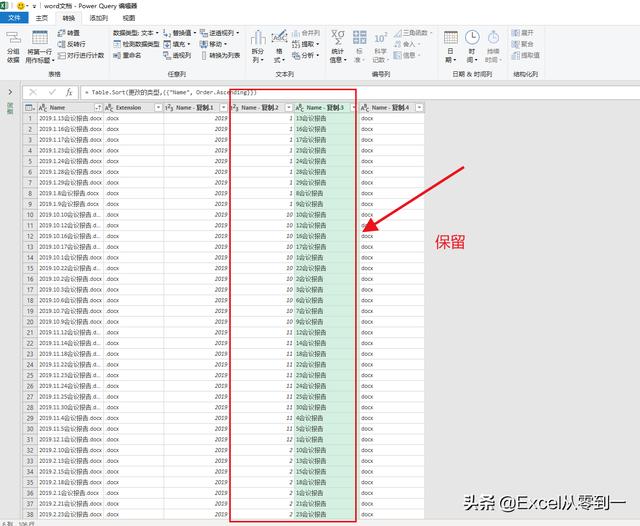The width and height of the screenshot is (640, 526).
Task: Click the fx function icon in formula bar
Action: (69, 92)
